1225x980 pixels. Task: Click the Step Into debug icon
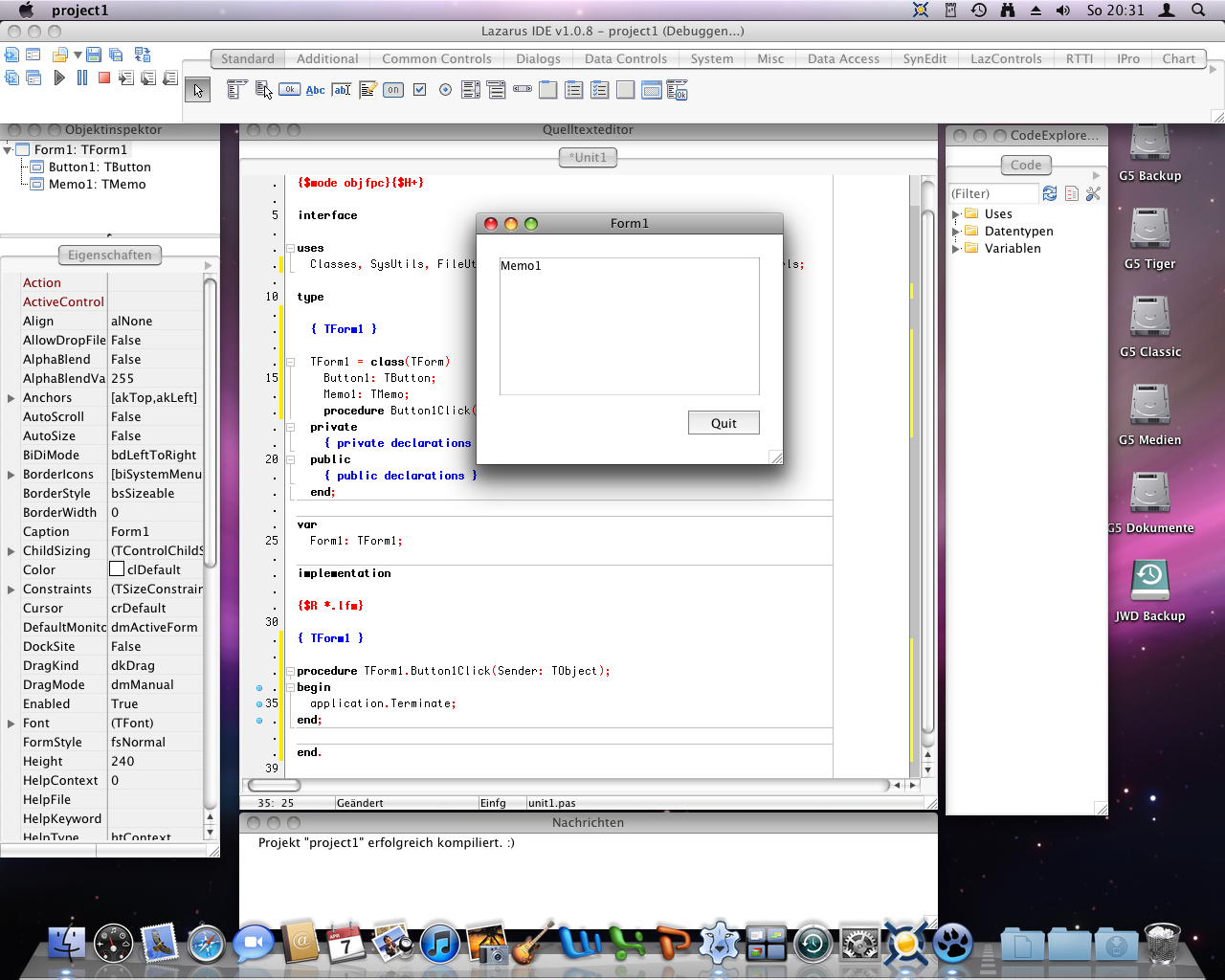(126, 78)
